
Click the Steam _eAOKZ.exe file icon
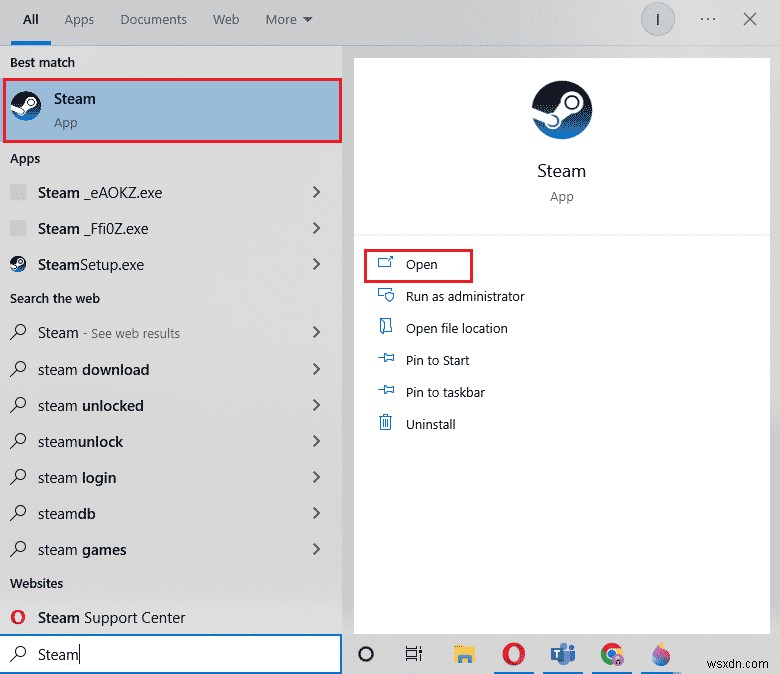pos(18,192)
